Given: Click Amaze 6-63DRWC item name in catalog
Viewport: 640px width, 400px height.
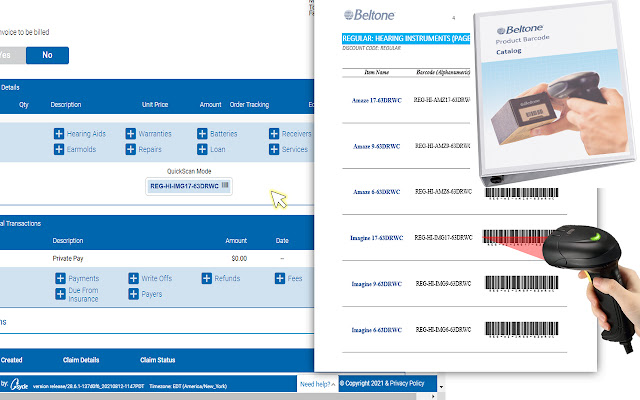Looking at the screenshot, I should (377, 192).
